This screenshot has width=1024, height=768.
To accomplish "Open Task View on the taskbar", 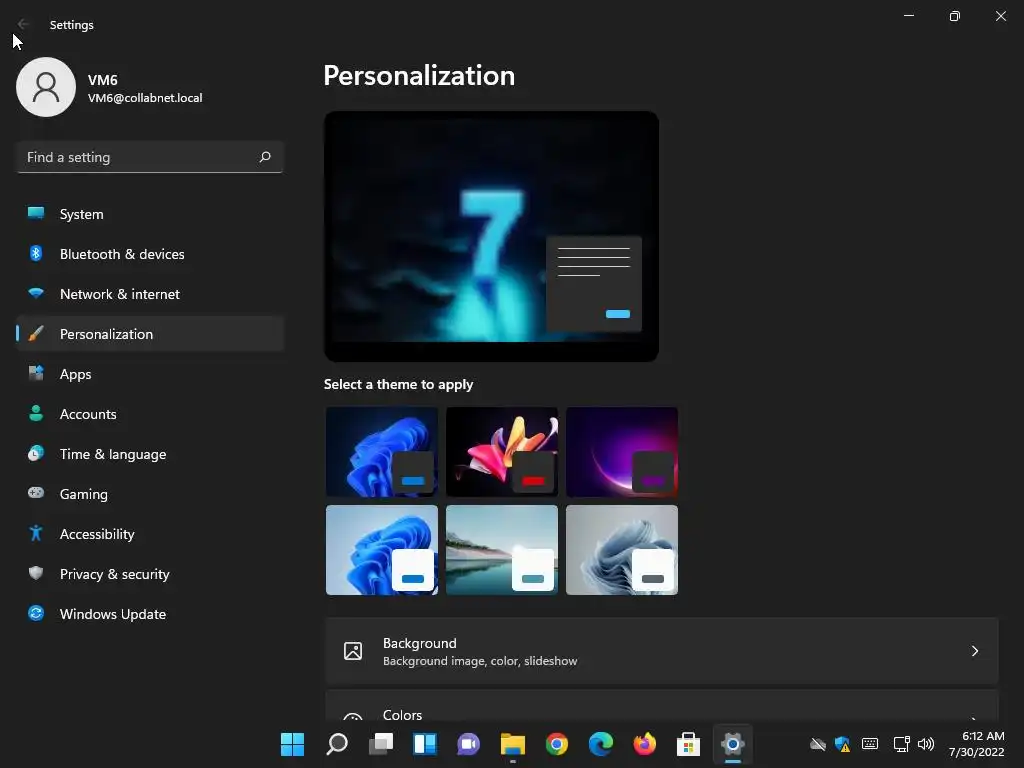I will pos(381,744).
